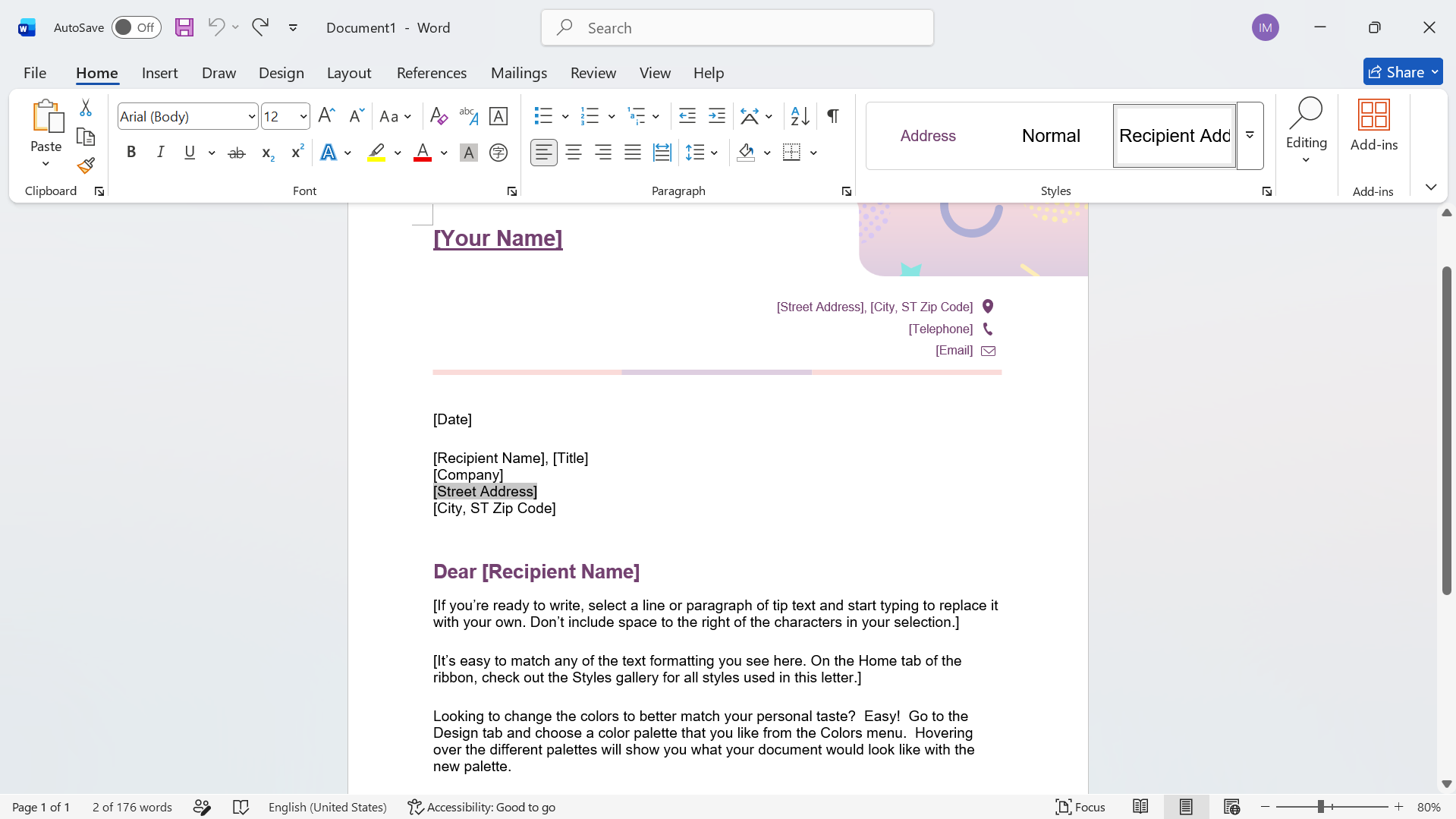Clear all formatting icon

[x=439, y=116]
